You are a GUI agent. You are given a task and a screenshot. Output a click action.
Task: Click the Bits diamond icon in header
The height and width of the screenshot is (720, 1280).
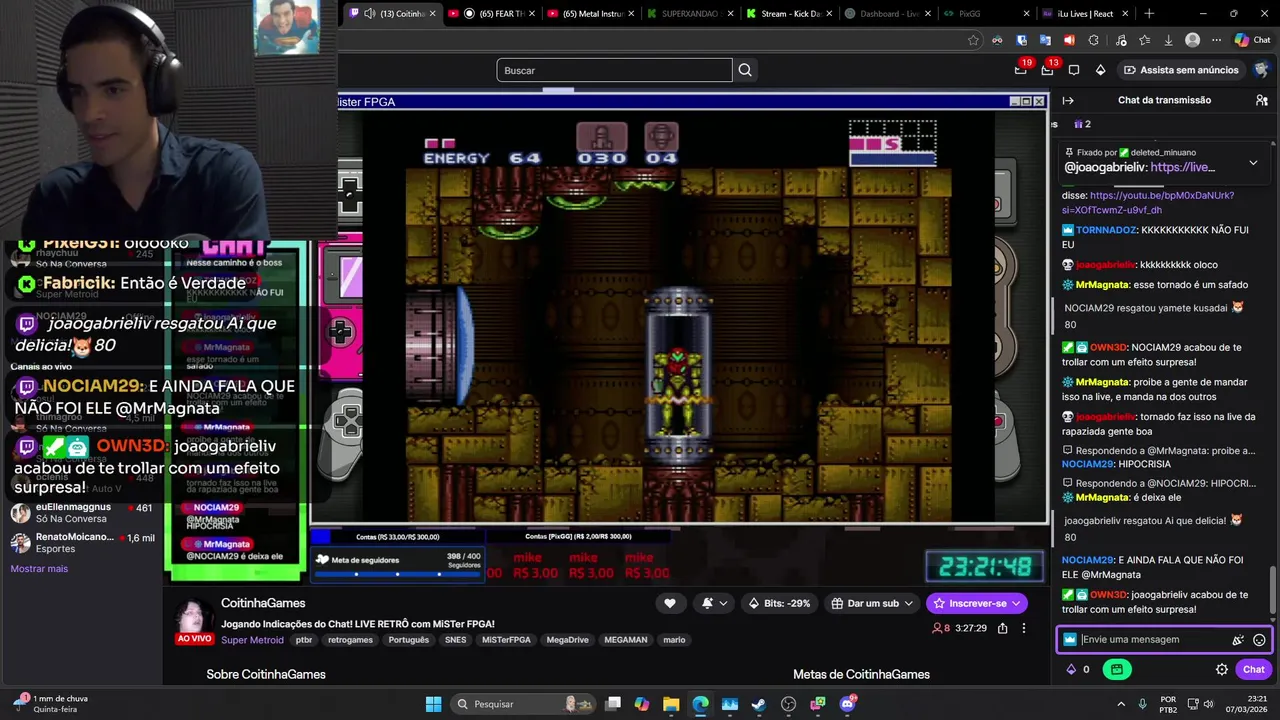(1100, 70)
